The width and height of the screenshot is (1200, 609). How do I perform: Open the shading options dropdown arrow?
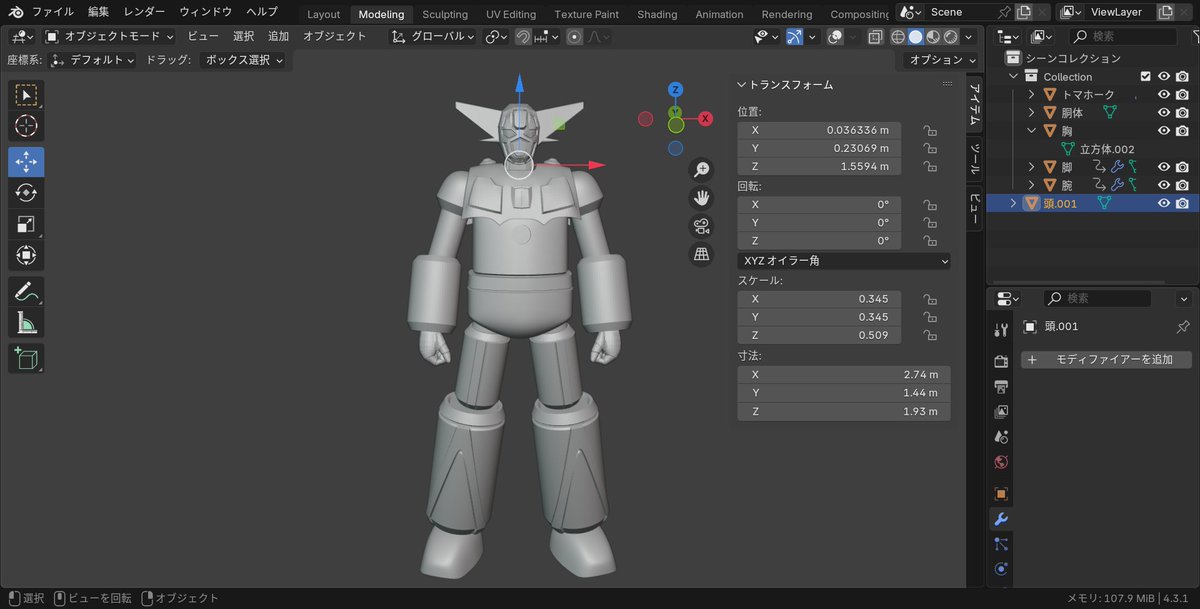point(970,37)
